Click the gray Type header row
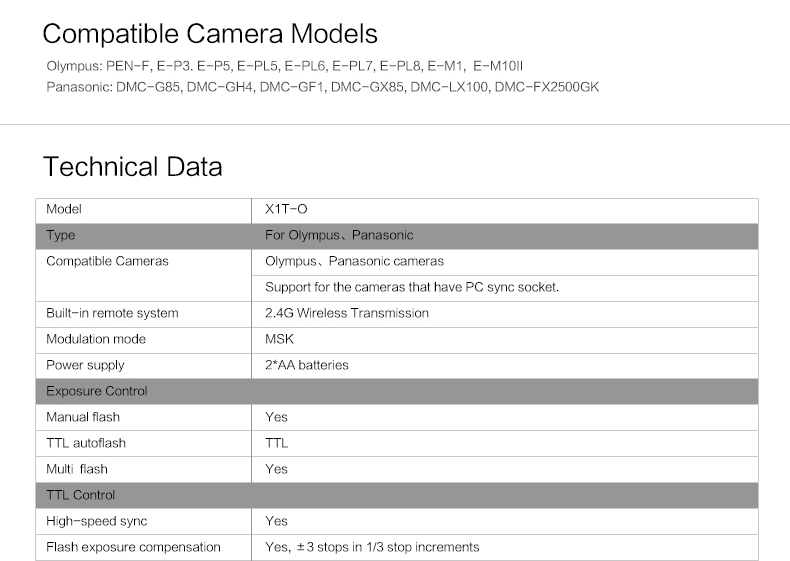 point(396,236)
